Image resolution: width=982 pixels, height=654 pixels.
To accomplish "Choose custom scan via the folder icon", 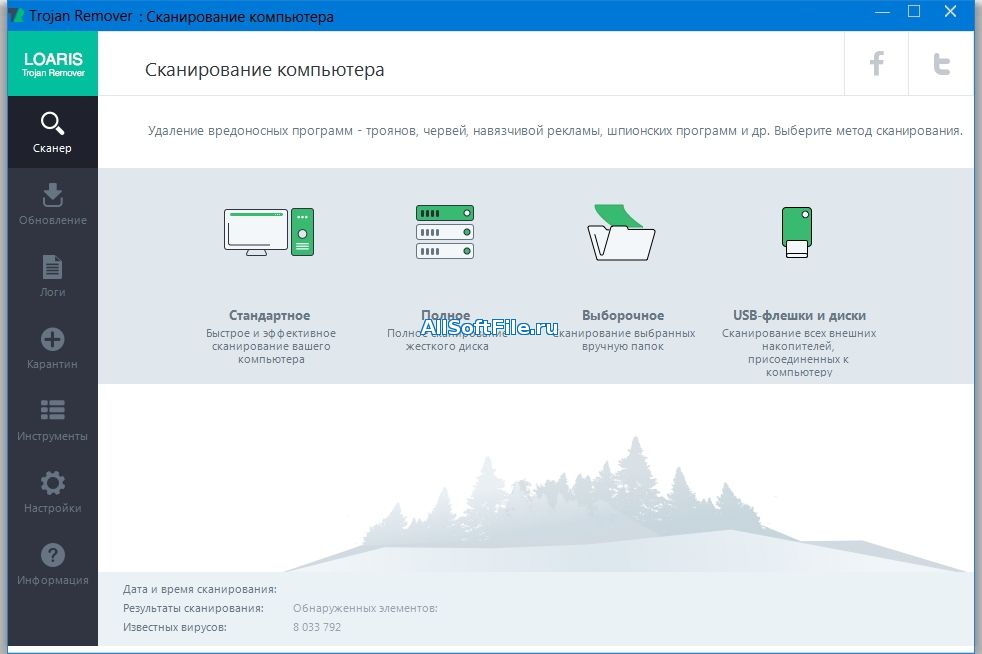I will [621, 232].
